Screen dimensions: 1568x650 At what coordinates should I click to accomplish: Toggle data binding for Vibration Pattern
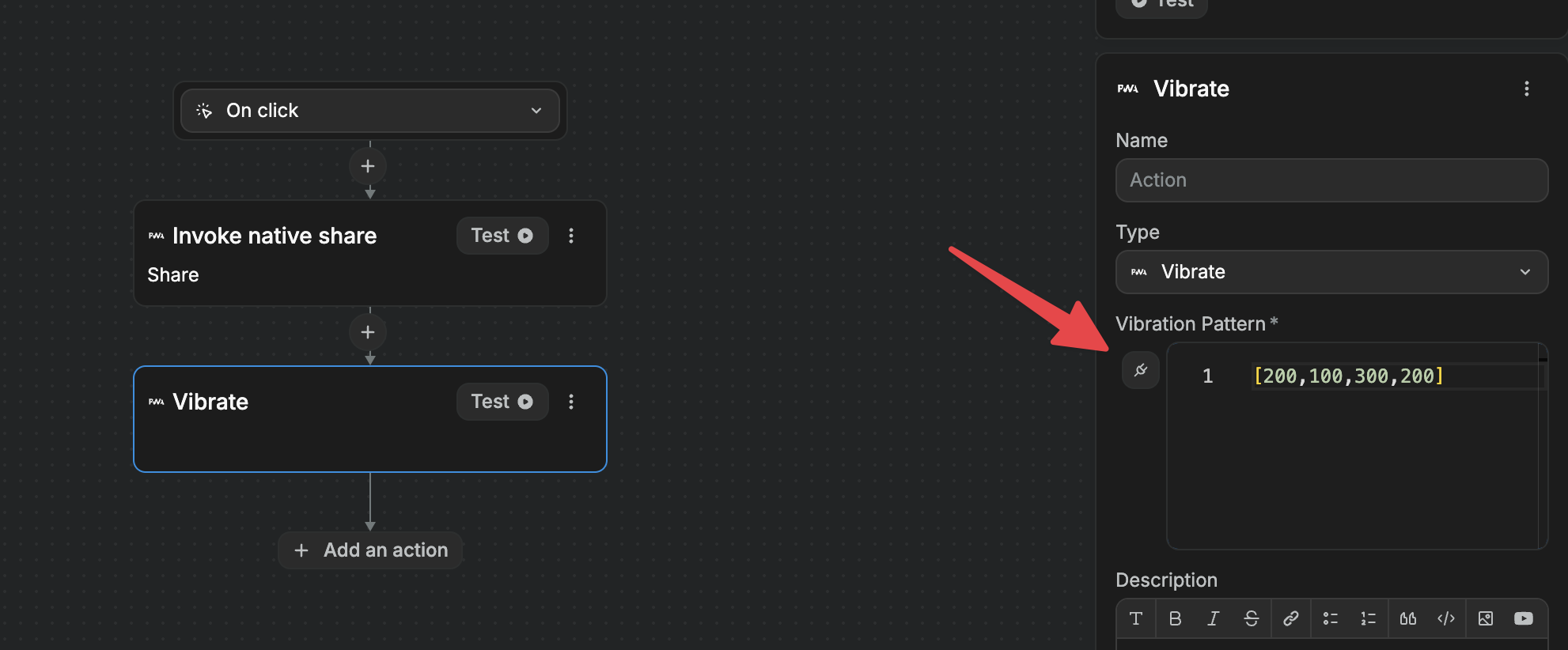coord(1140,370)
